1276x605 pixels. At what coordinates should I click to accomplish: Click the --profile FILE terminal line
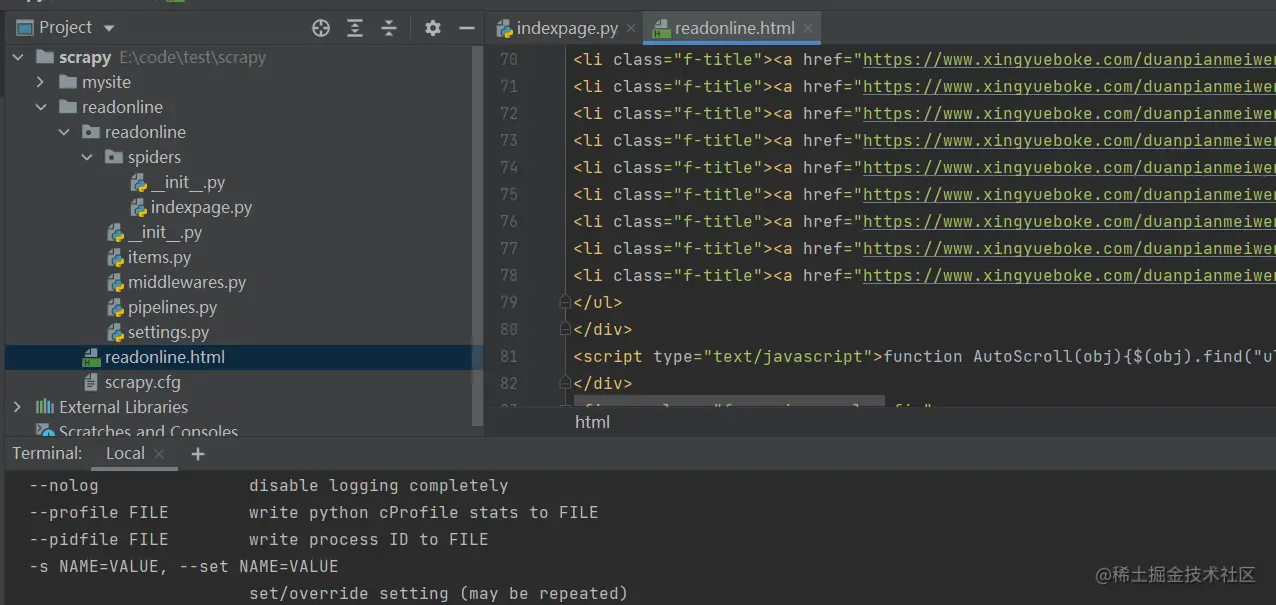(x=313, y=513)
